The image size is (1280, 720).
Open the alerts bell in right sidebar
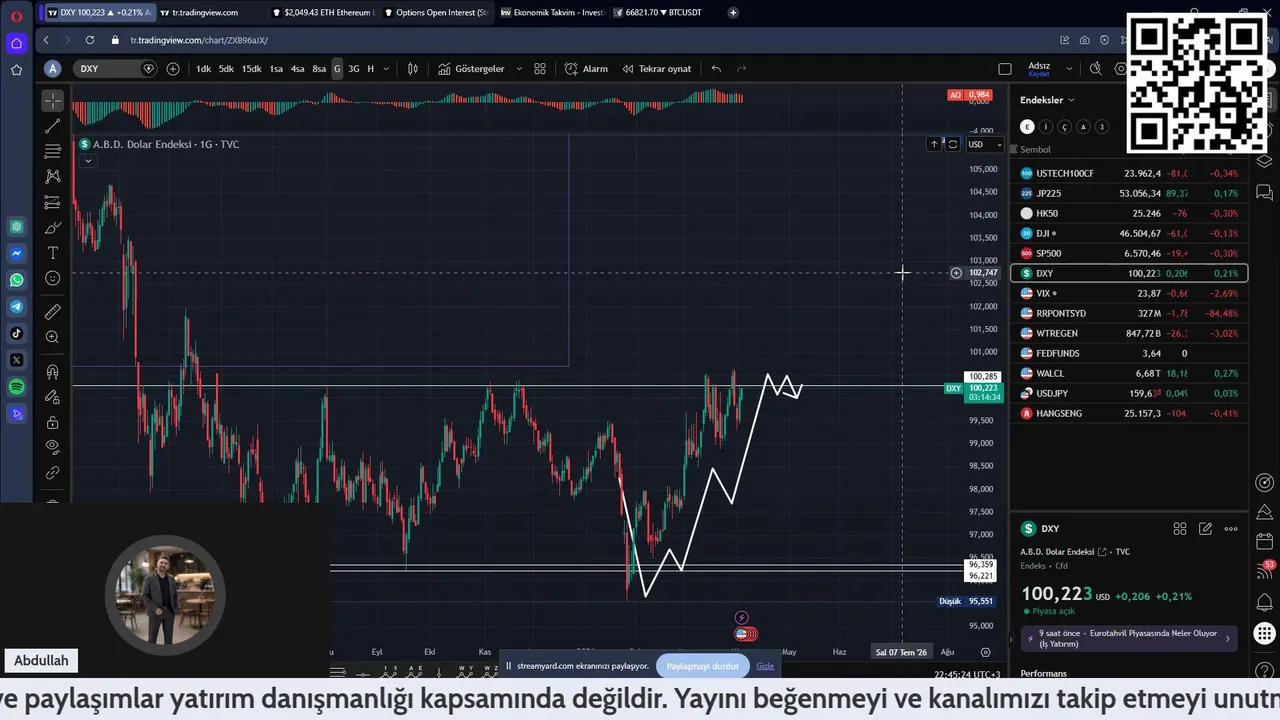[1265, 602]
